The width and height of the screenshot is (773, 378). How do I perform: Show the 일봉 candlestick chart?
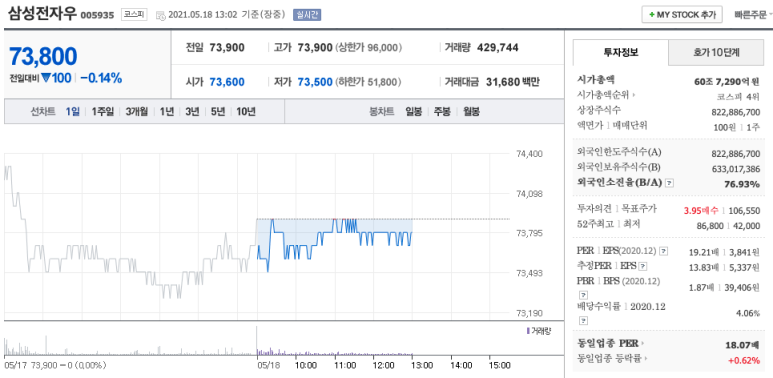point(413,111)
